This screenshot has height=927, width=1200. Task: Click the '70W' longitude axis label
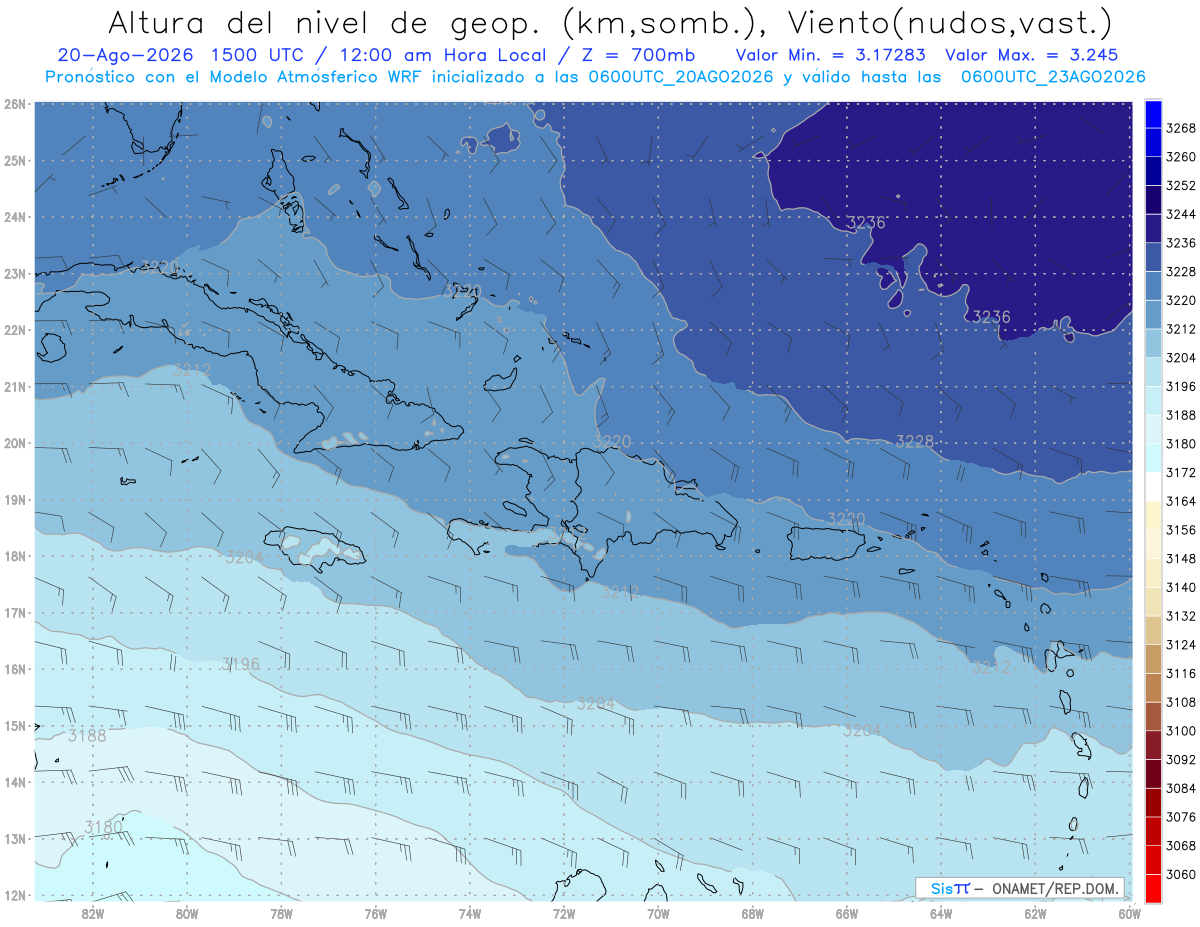click(658, 912)
